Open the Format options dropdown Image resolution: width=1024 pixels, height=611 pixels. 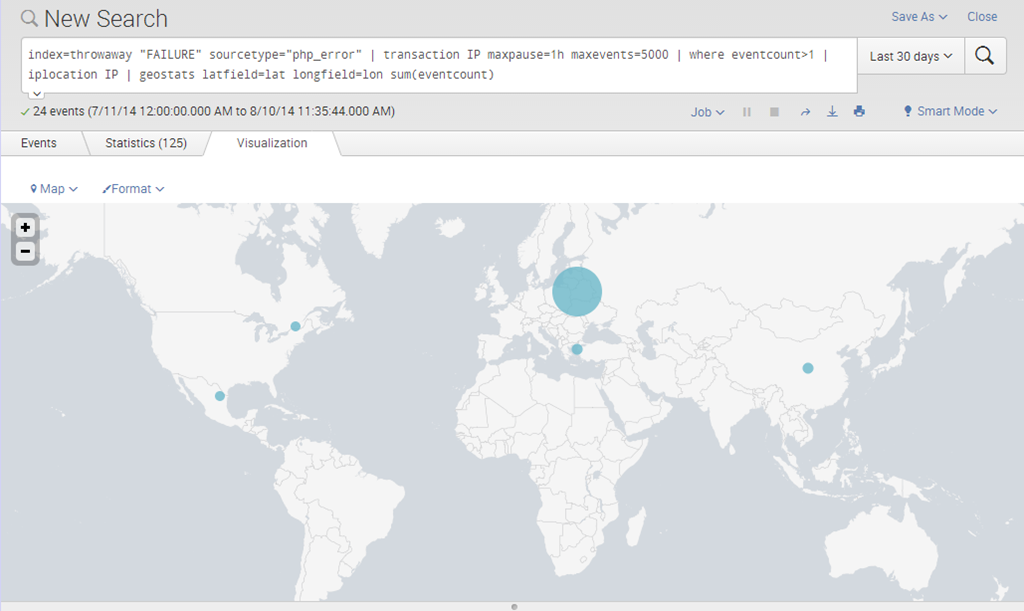tap(133, 189)
